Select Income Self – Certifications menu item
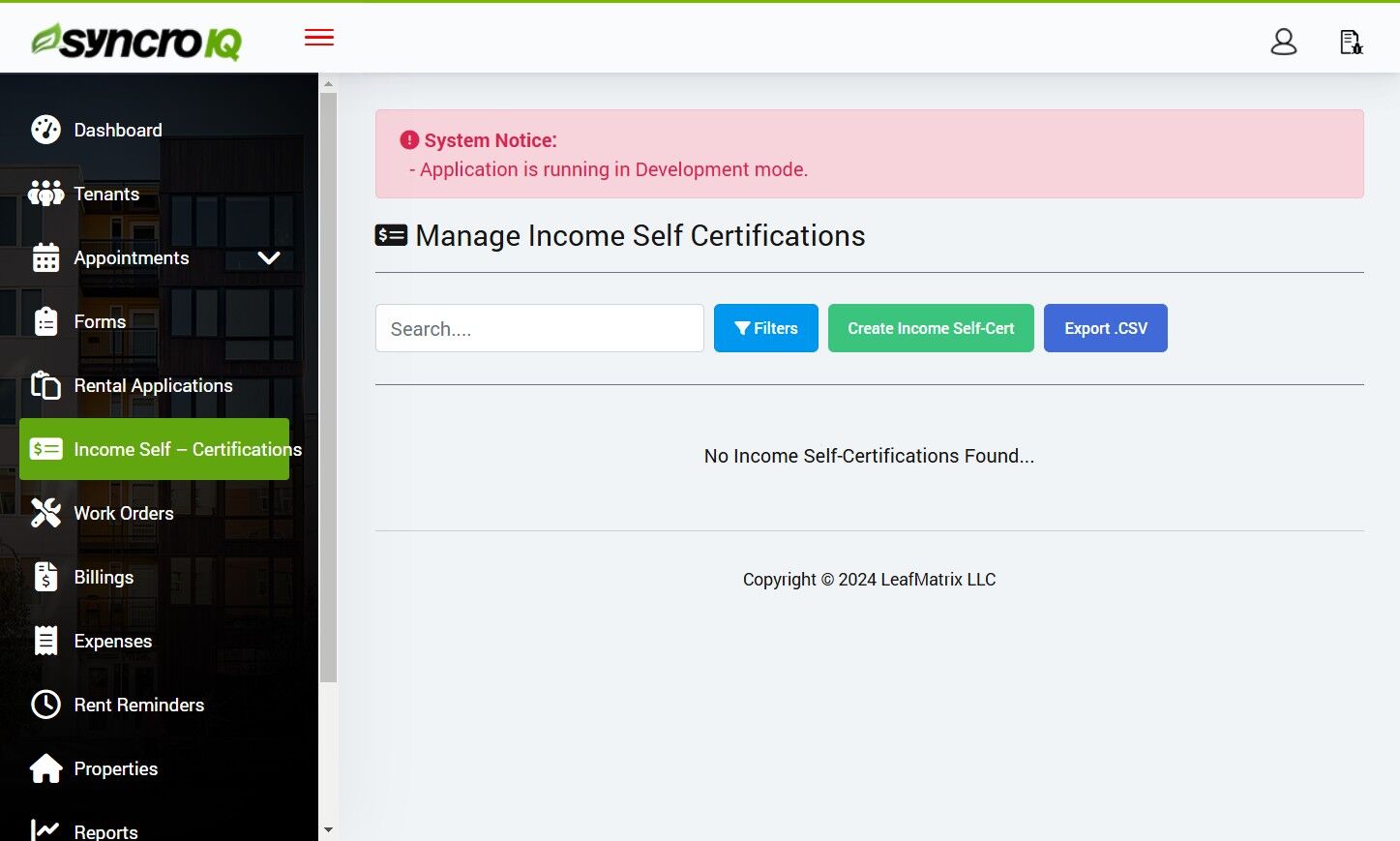This screenshot has height=841, width=1400. 154,449
